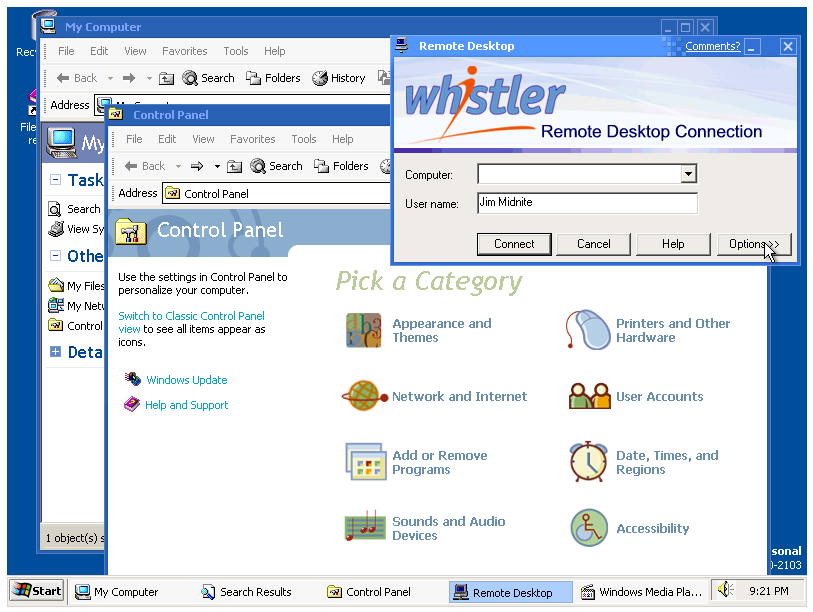
Task: Expand the Computer combo box dropdown
Action: (x=688, y=175)
